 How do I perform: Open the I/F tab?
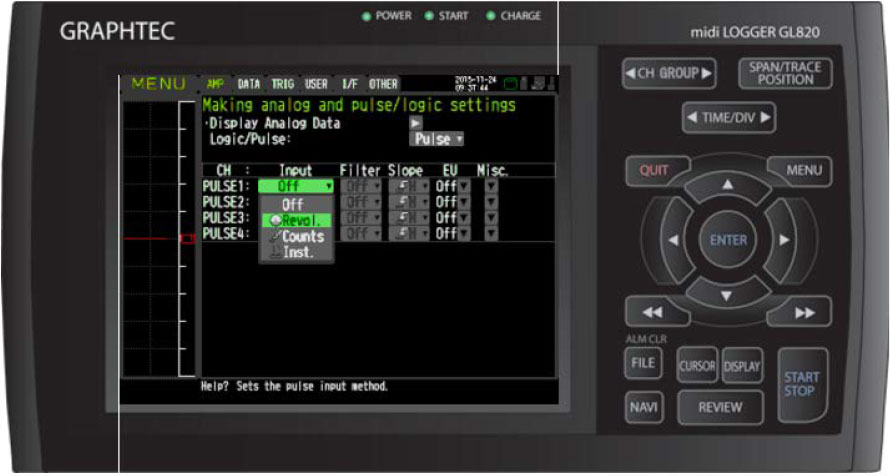tap(350, 84)
